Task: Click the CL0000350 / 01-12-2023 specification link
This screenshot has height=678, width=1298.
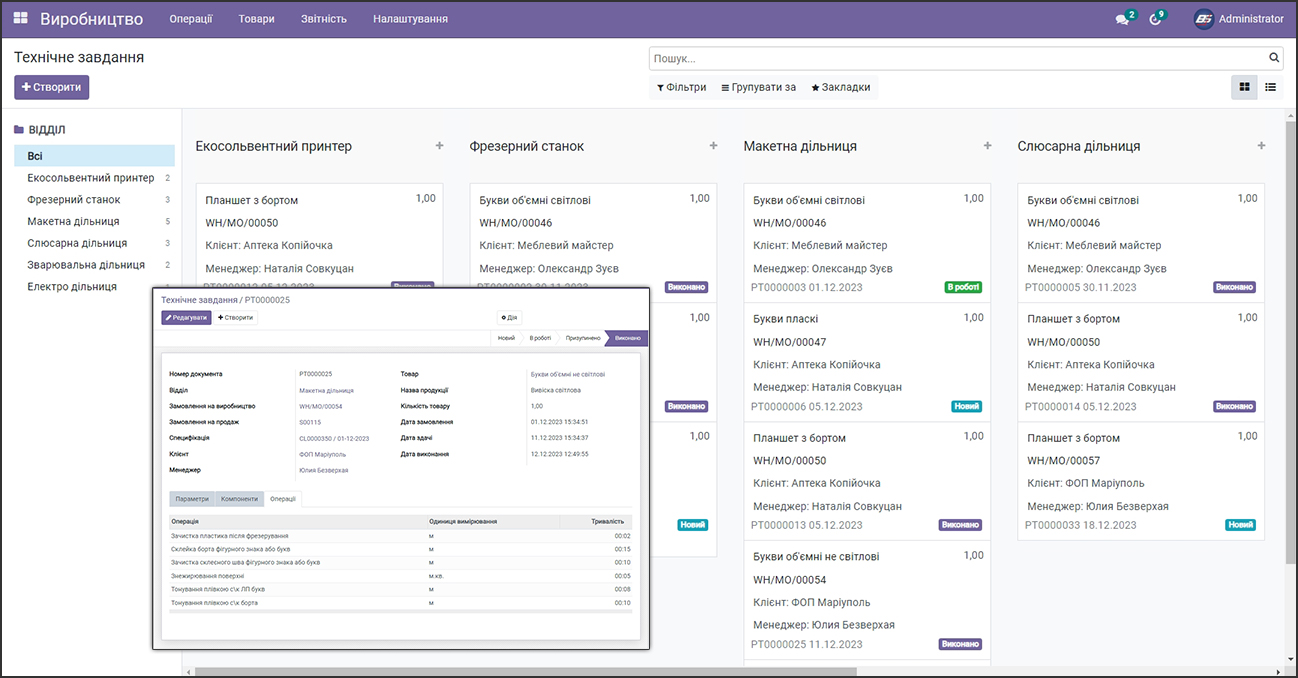Action: coord(335,438)
